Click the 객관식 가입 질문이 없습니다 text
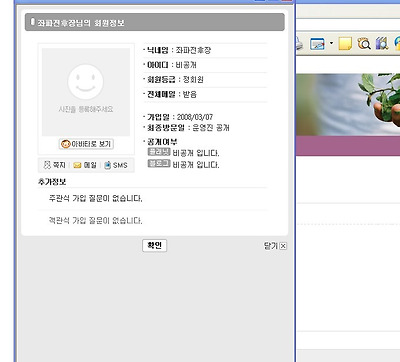This screenshot has height=362, width=400. coord(96,221)
